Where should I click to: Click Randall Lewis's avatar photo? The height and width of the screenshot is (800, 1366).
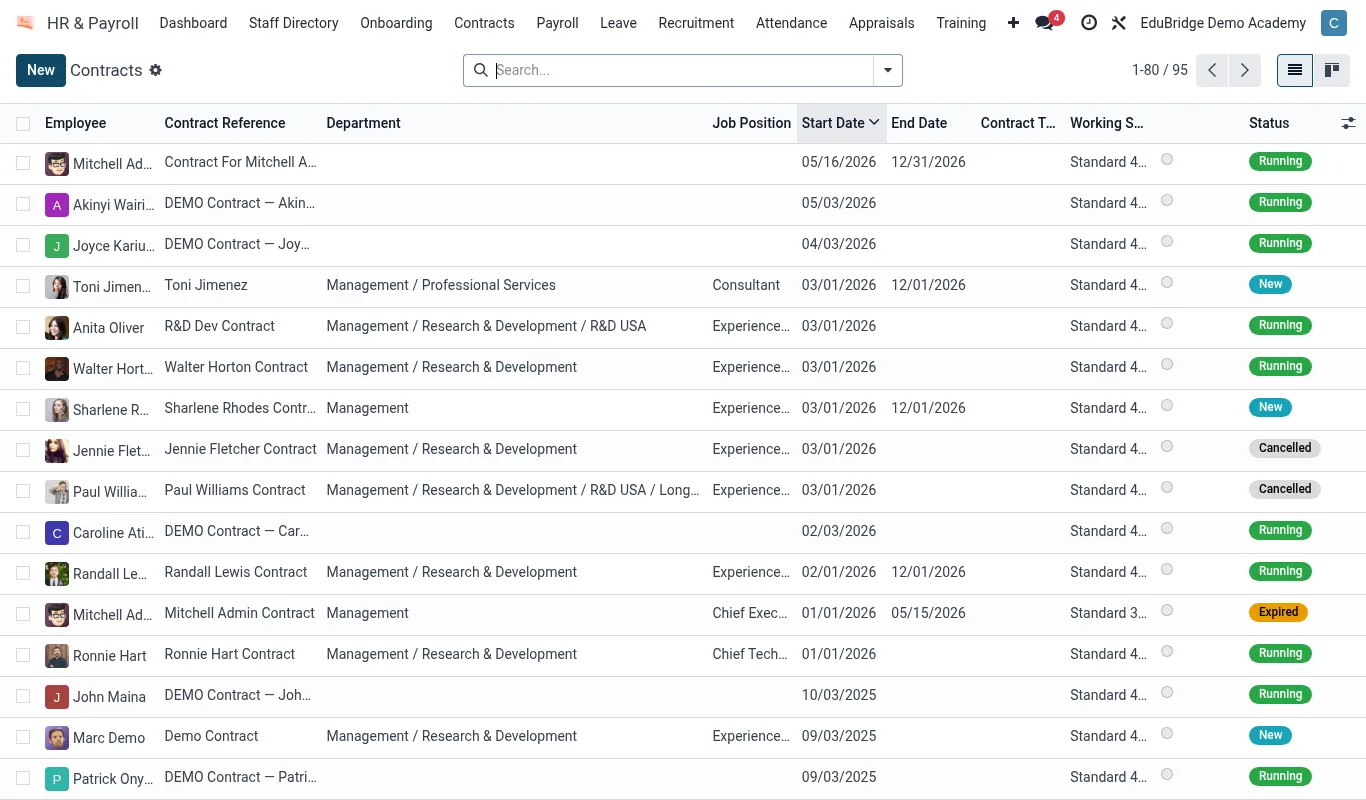coord(57,573)
